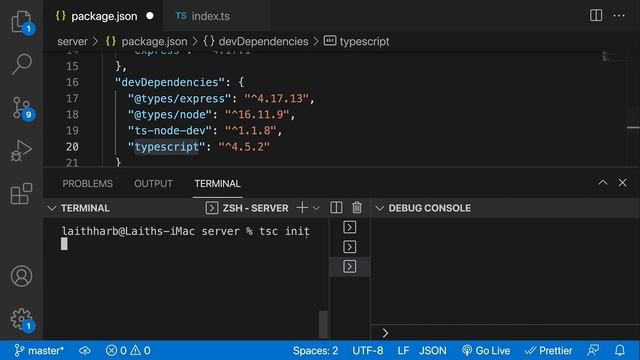Image resolution: width=640 pixels, height=360 pixels.
Task: Change end of line sequence LF
Action: pos(403,350)
